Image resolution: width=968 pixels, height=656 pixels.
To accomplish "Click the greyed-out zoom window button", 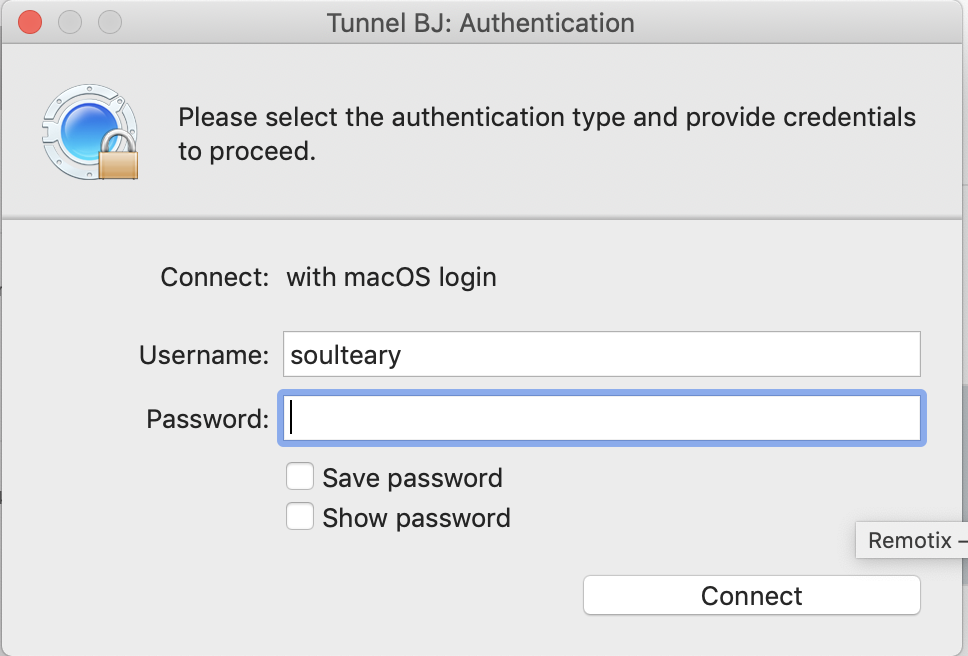I will (x=110, y=22).
